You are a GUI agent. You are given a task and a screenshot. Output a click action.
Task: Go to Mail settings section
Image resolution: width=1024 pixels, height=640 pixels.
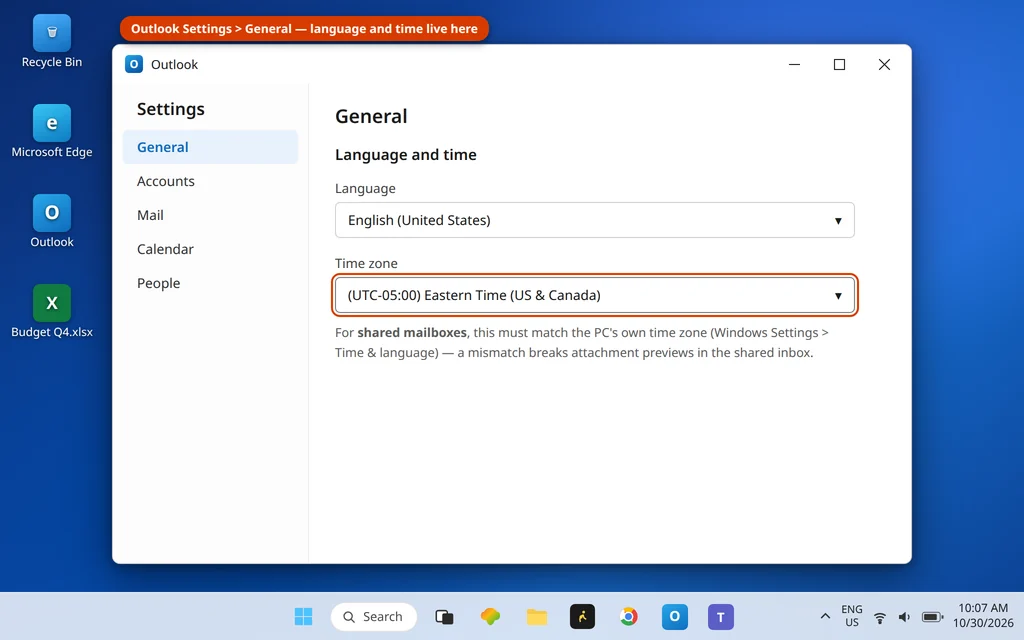coord(210,215)
